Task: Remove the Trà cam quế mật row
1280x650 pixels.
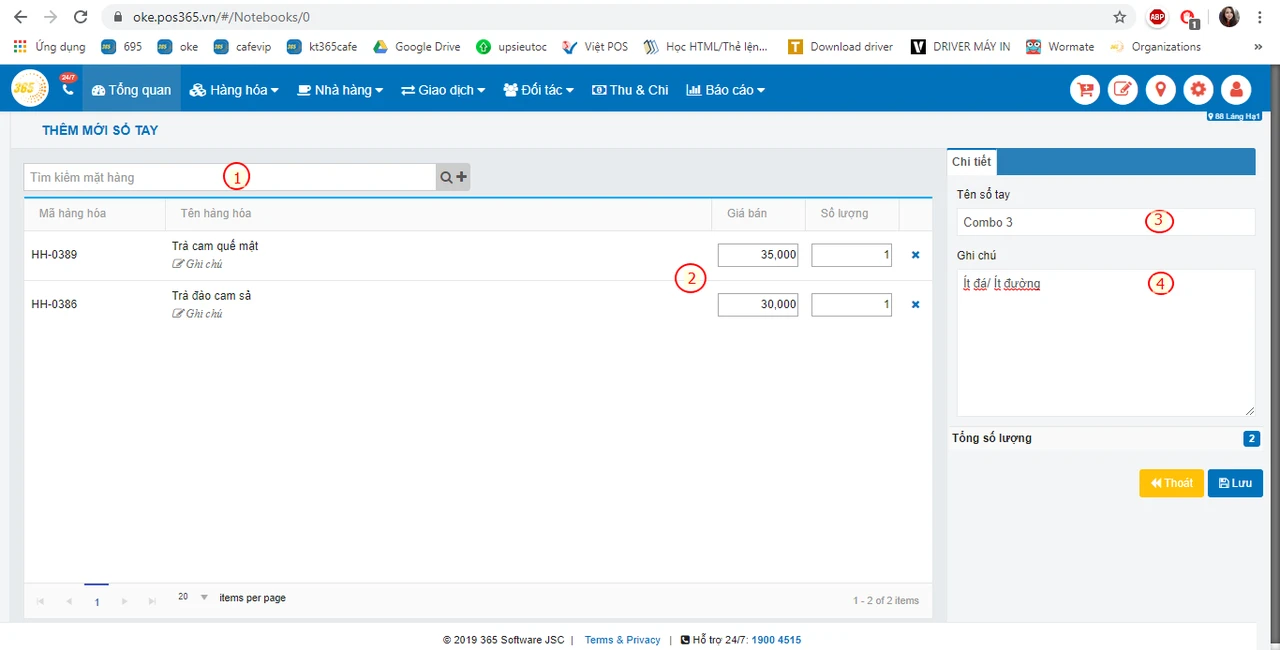Action: (915, 255)
